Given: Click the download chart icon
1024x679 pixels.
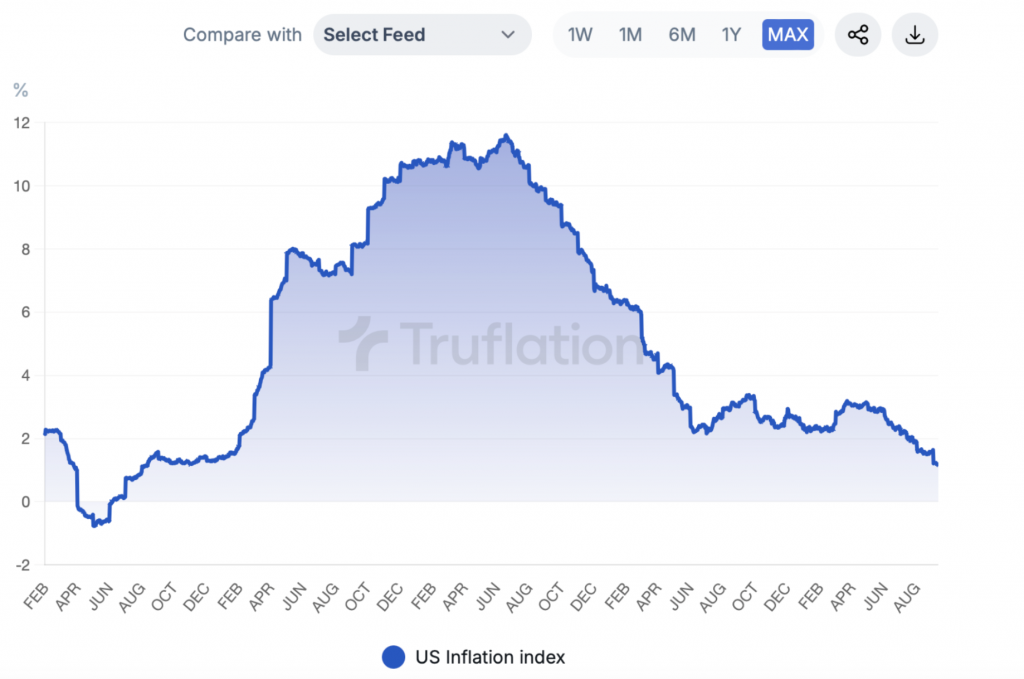Looking at the screenshot, I should click(914, 35).
